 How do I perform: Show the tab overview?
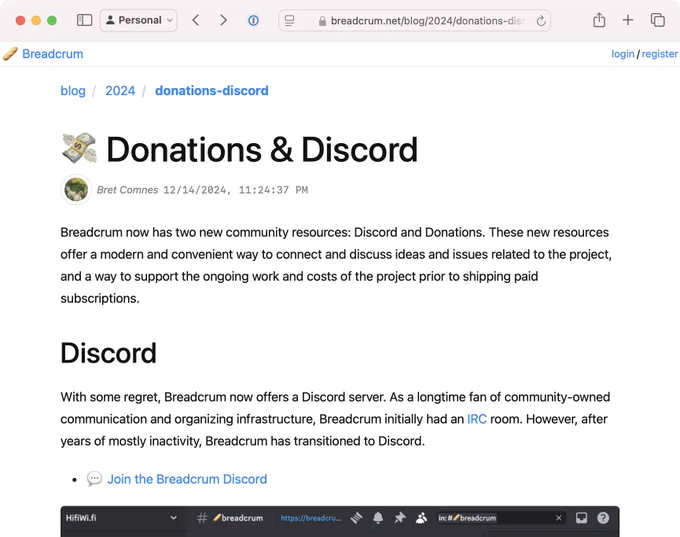tap(657, 20)
